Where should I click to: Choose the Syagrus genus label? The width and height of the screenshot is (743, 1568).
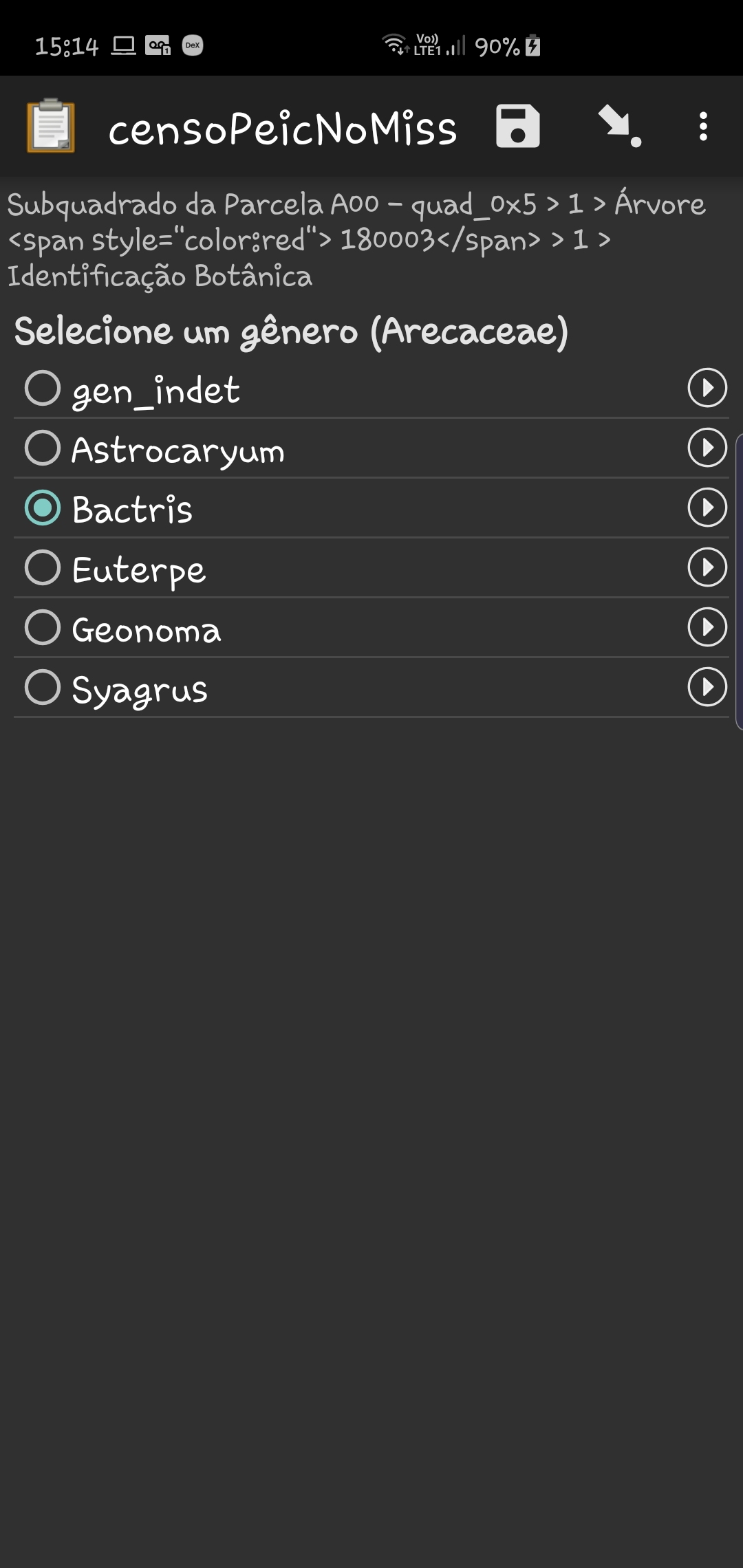[x=140, y=690]
